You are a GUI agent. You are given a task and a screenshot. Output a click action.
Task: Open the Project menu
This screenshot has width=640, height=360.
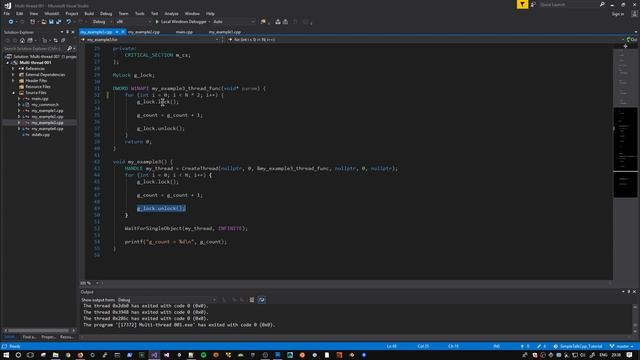pyautogui.click(x=71, y=13)
